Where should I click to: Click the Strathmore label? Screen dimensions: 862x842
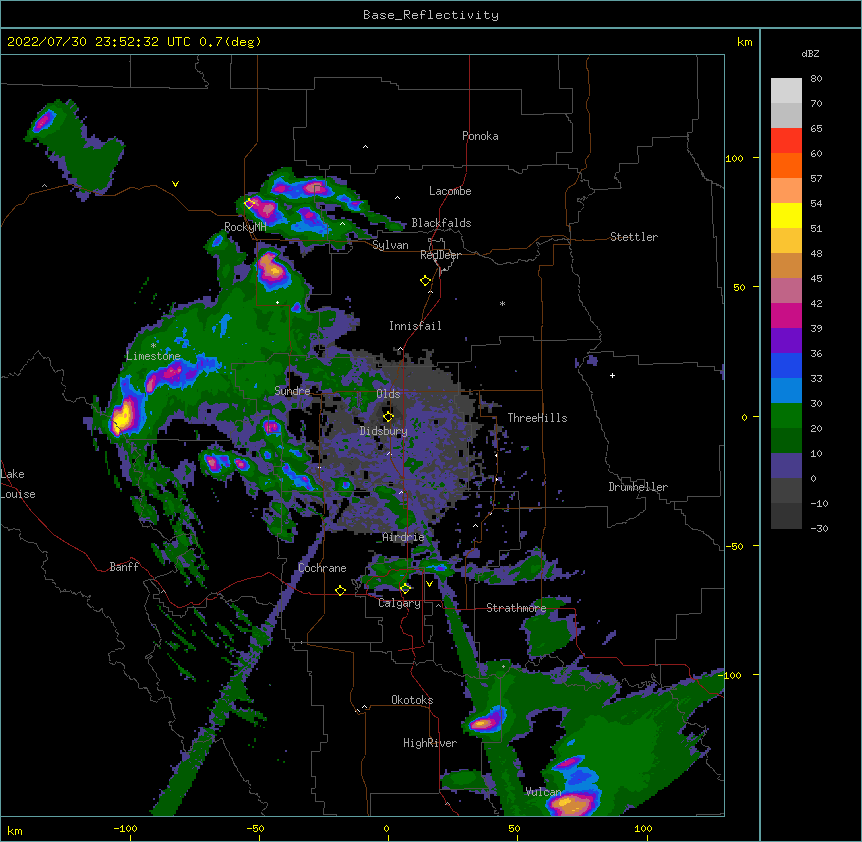pyautogui.click(x=516, y=608)
